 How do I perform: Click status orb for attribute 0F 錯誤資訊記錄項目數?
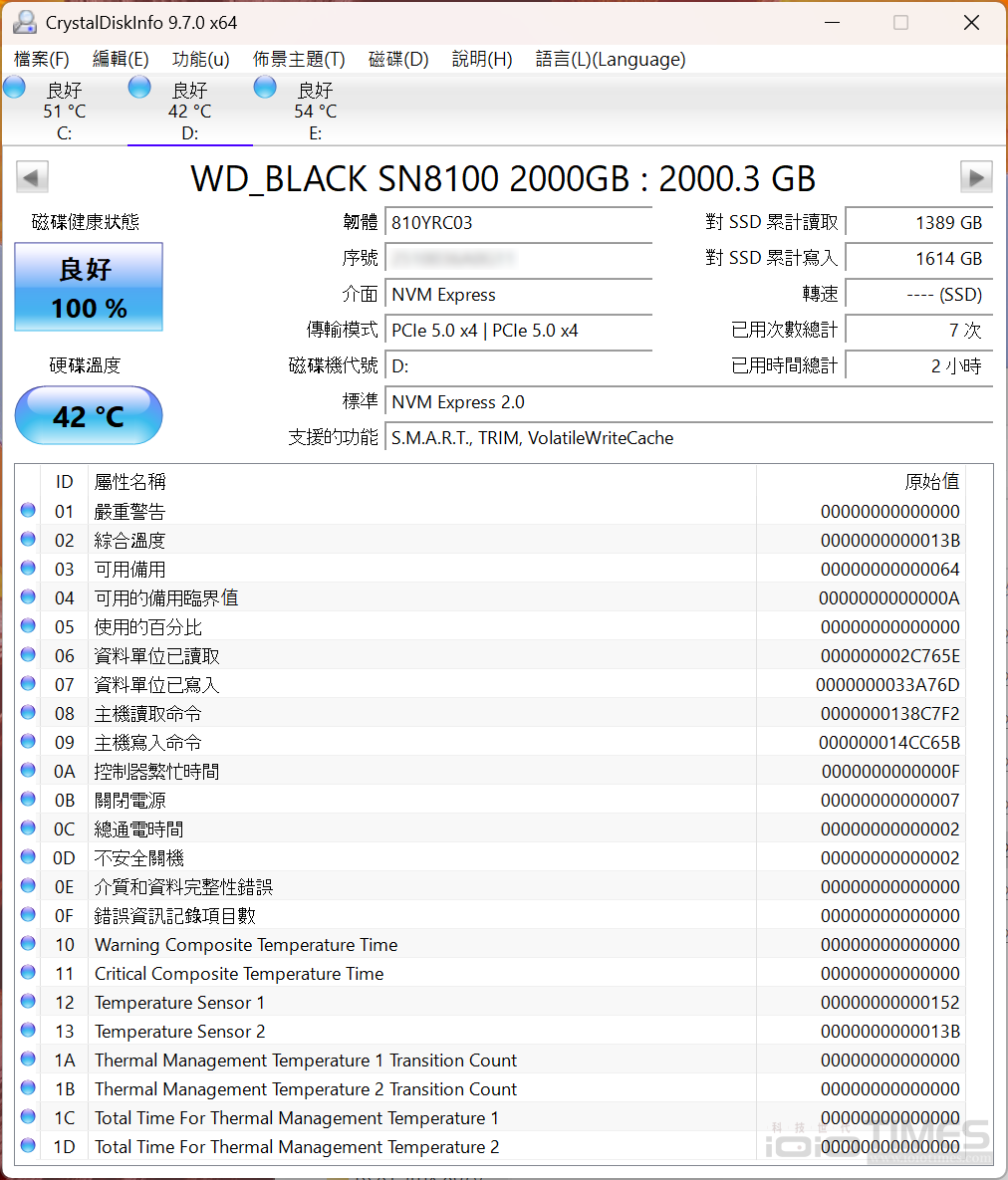coord(28,914)
